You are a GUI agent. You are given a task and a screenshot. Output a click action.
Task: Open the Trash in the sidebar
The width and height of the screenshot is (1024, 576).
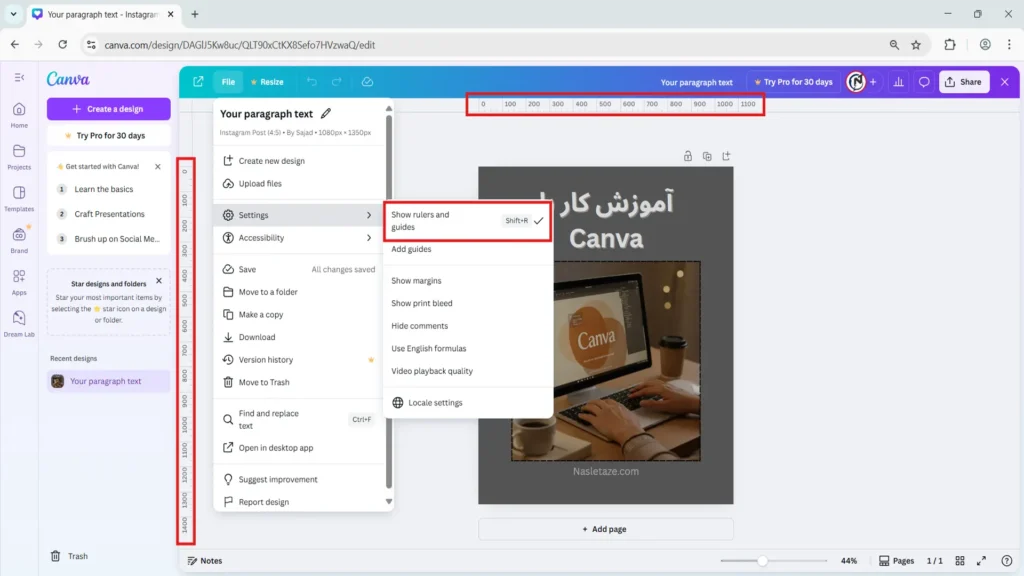click(69, 556)
